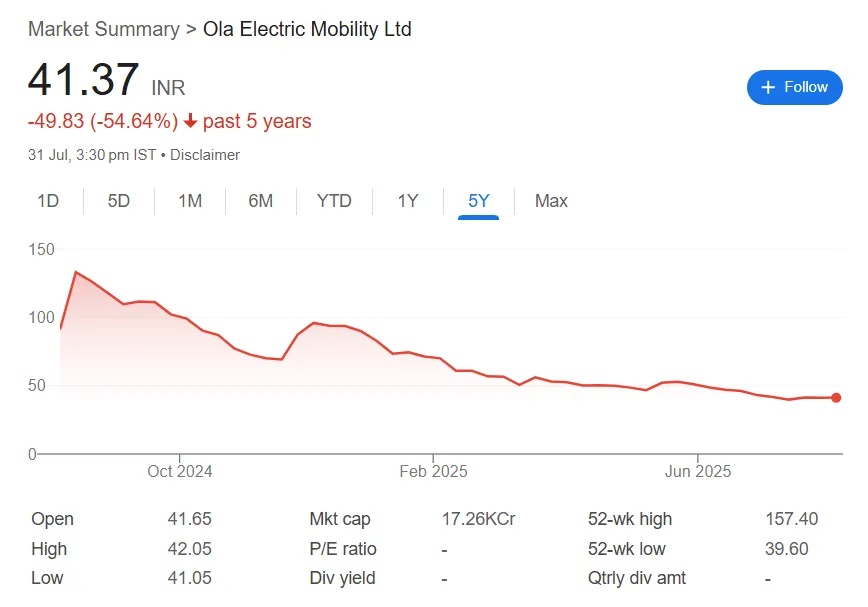This screenshot has width=868, height=607.
Task: Click the plus icon on Follow button
Action: pos(766,87)
